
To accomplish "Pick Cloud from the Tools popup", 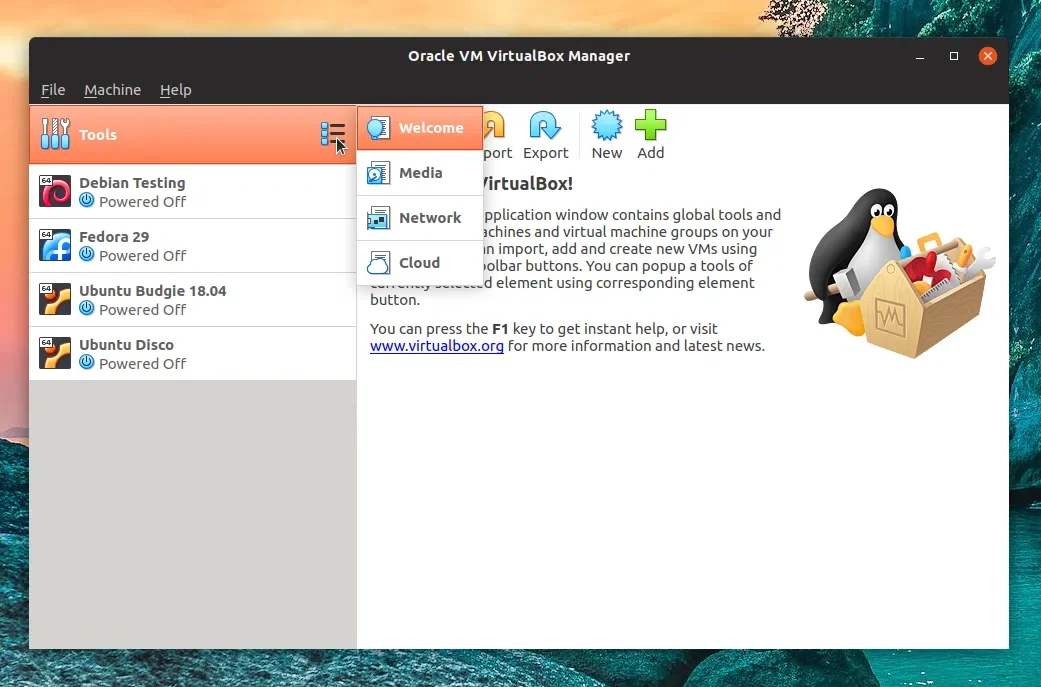I will 420,263.
